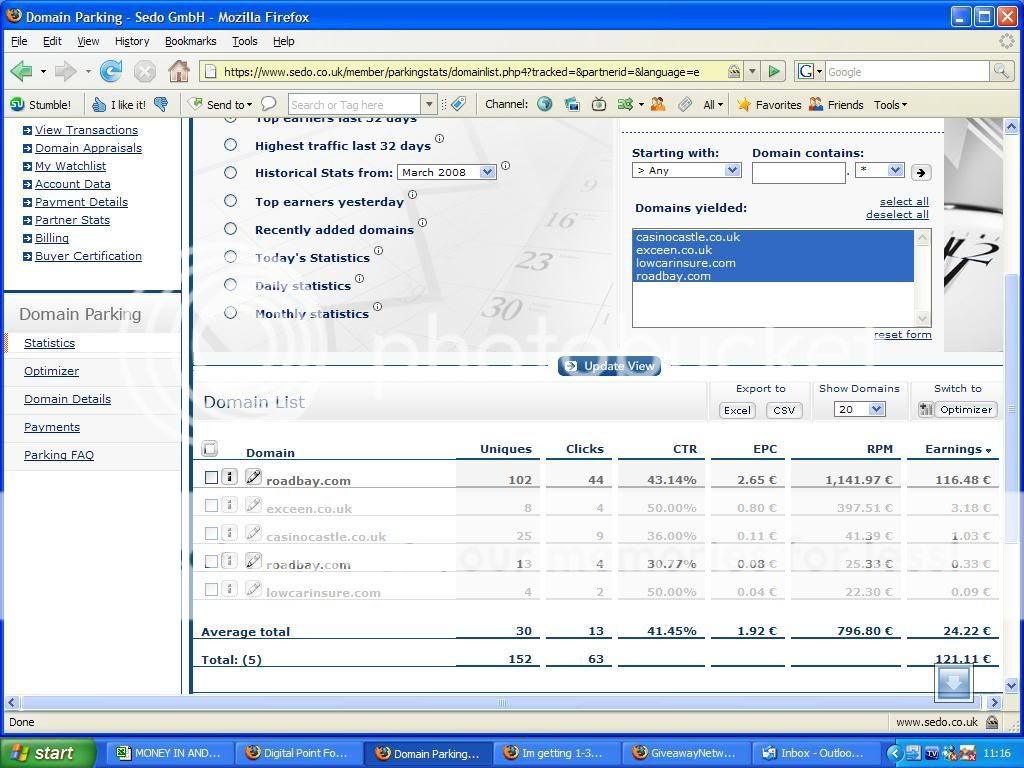Click the green Go arrow
The width and height of the screenshot is (1024, 768).
click(x=774, y=71)
